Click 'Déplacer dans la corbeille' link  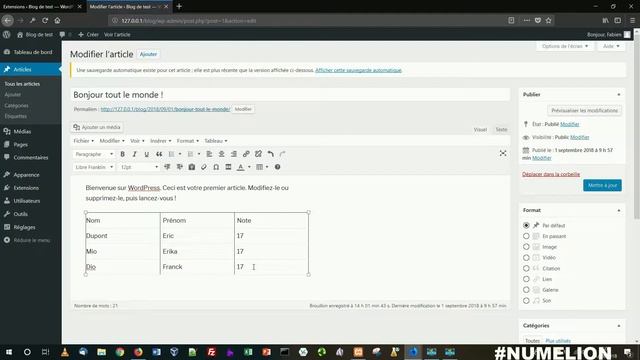pos(551,174)
